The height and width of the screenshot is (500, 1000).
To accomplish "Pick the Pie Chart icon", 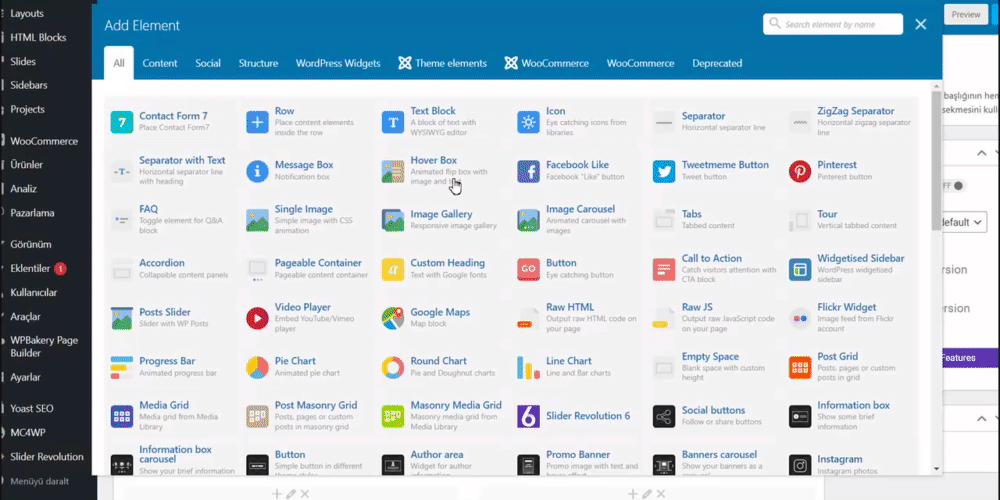I will [x=258, y=367].
